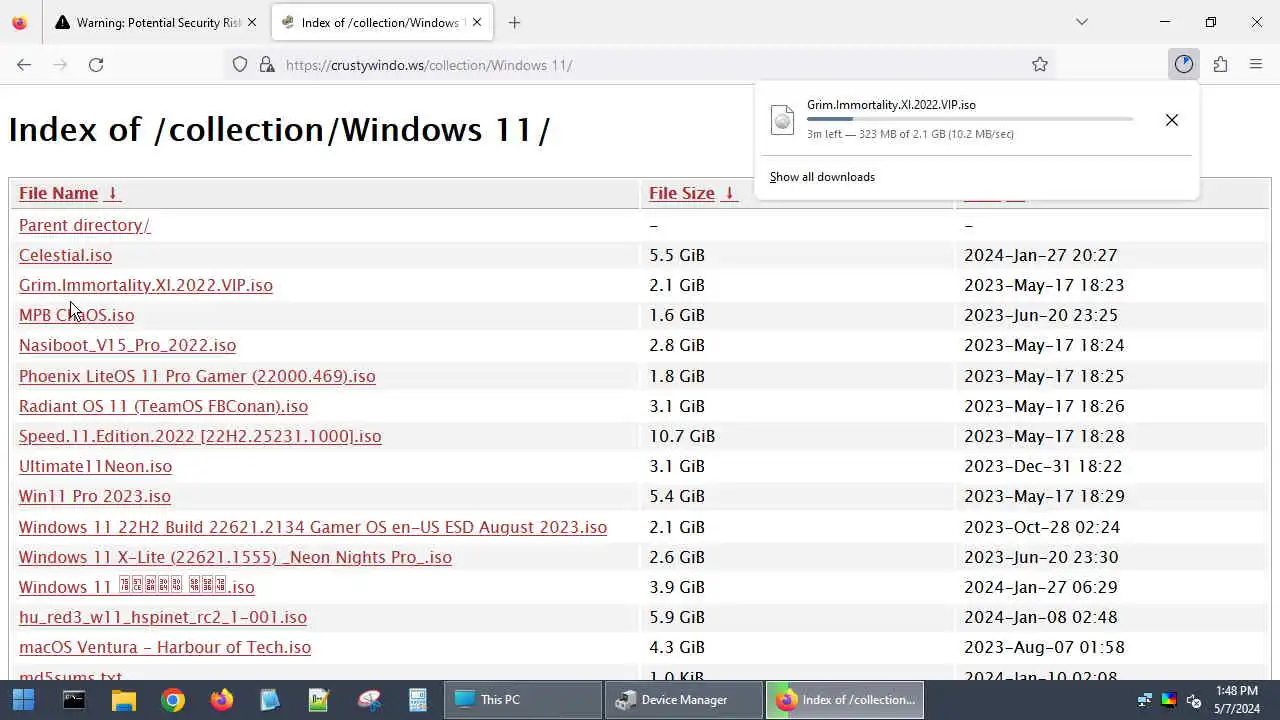Click the Ultimate11Neon.iso link
Image resolution: width=1280 pixels, height=720 pixels.
(95, 466)
